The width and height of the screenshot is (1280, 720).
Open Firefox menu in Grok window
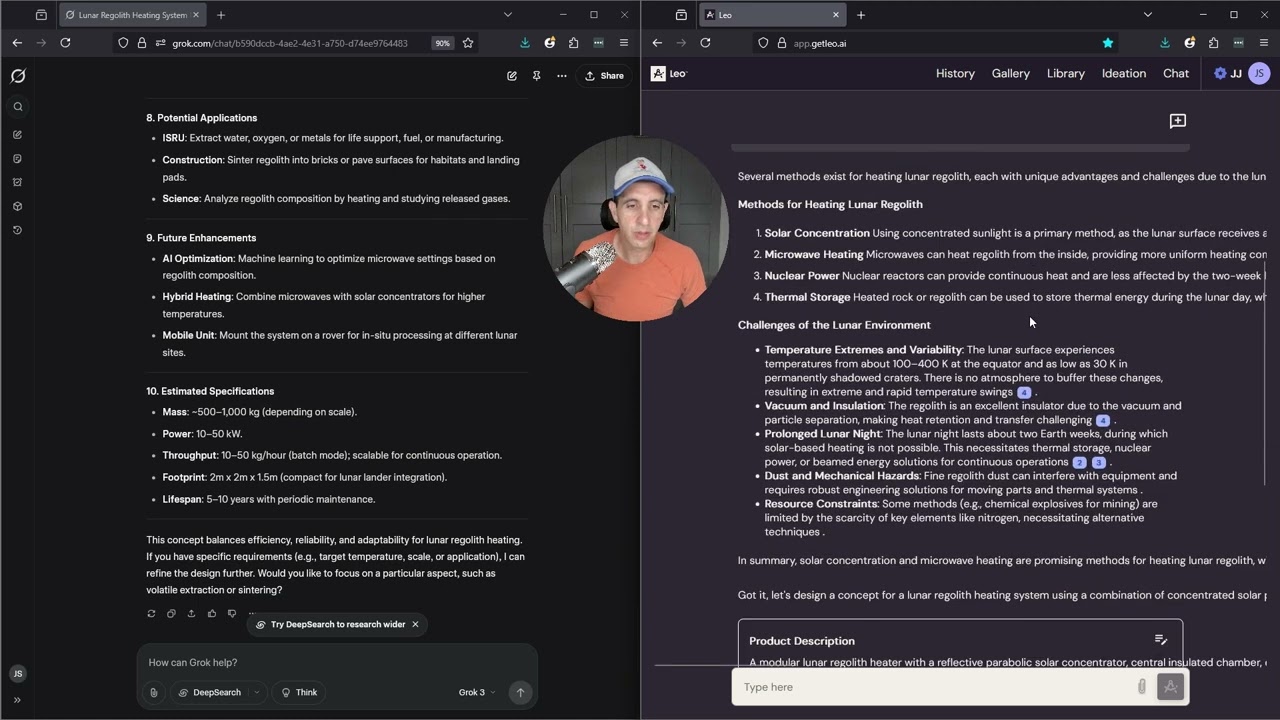623,43
